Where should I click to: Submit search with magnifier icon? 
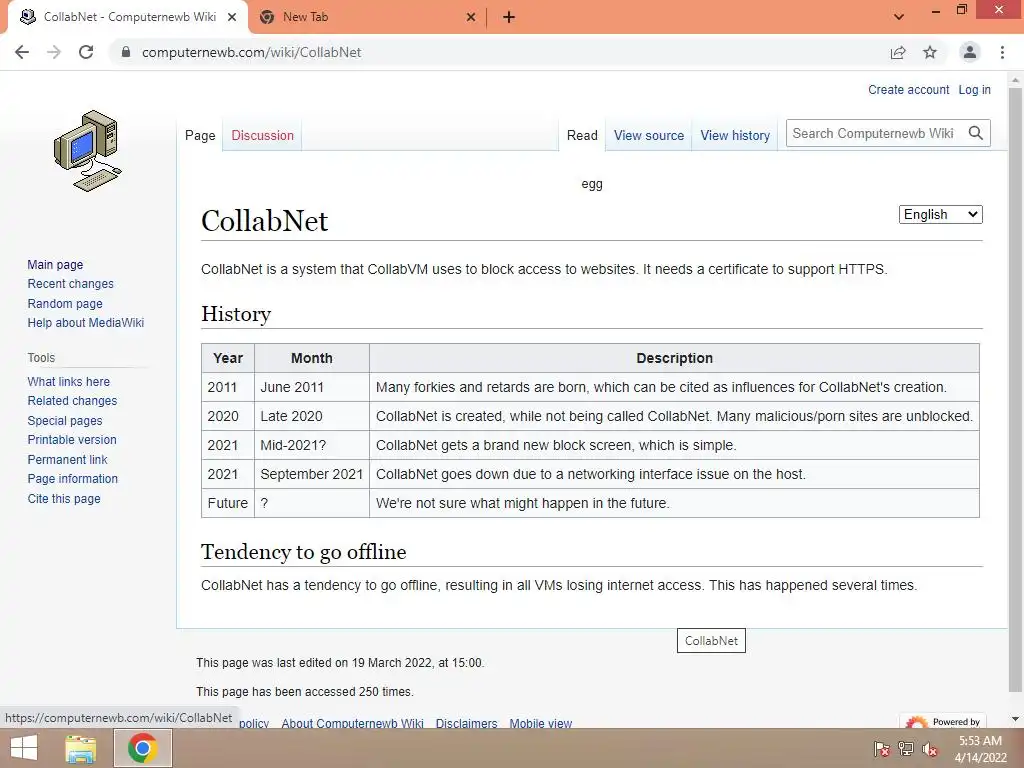(976, 133)
